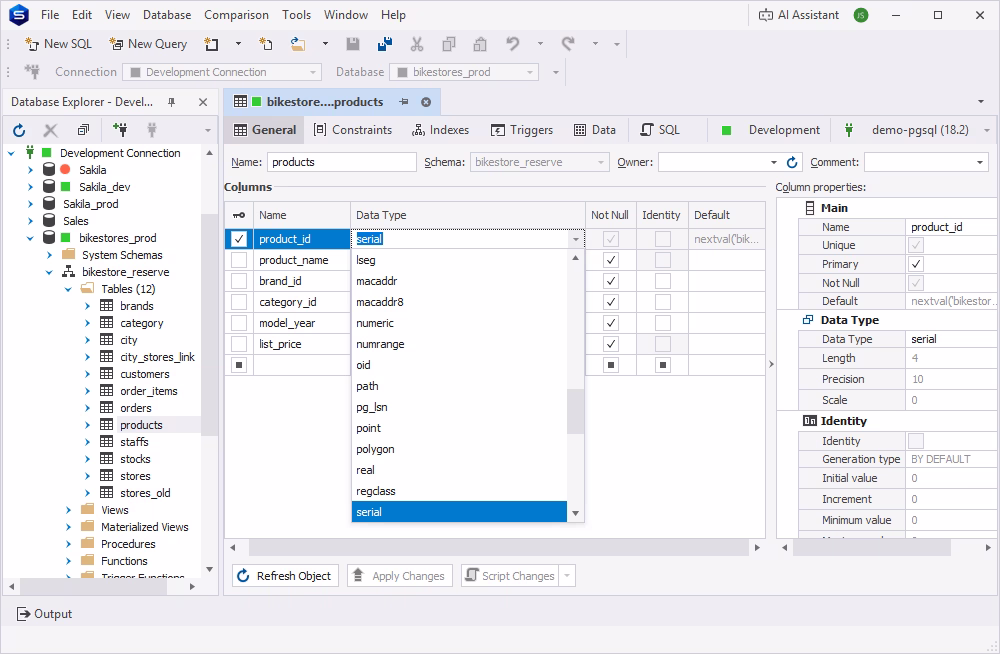Click the user account avatar icon
Screen dimensions: 1000x654
click(861, 15)
